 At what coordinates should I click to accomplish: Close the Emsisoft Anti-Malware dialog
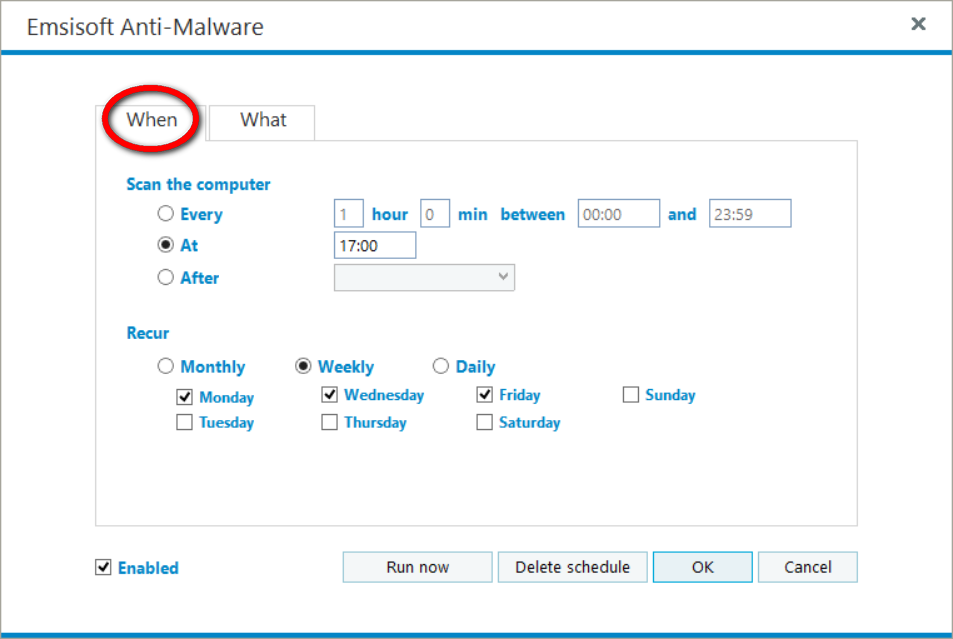(x=918, y=24)
